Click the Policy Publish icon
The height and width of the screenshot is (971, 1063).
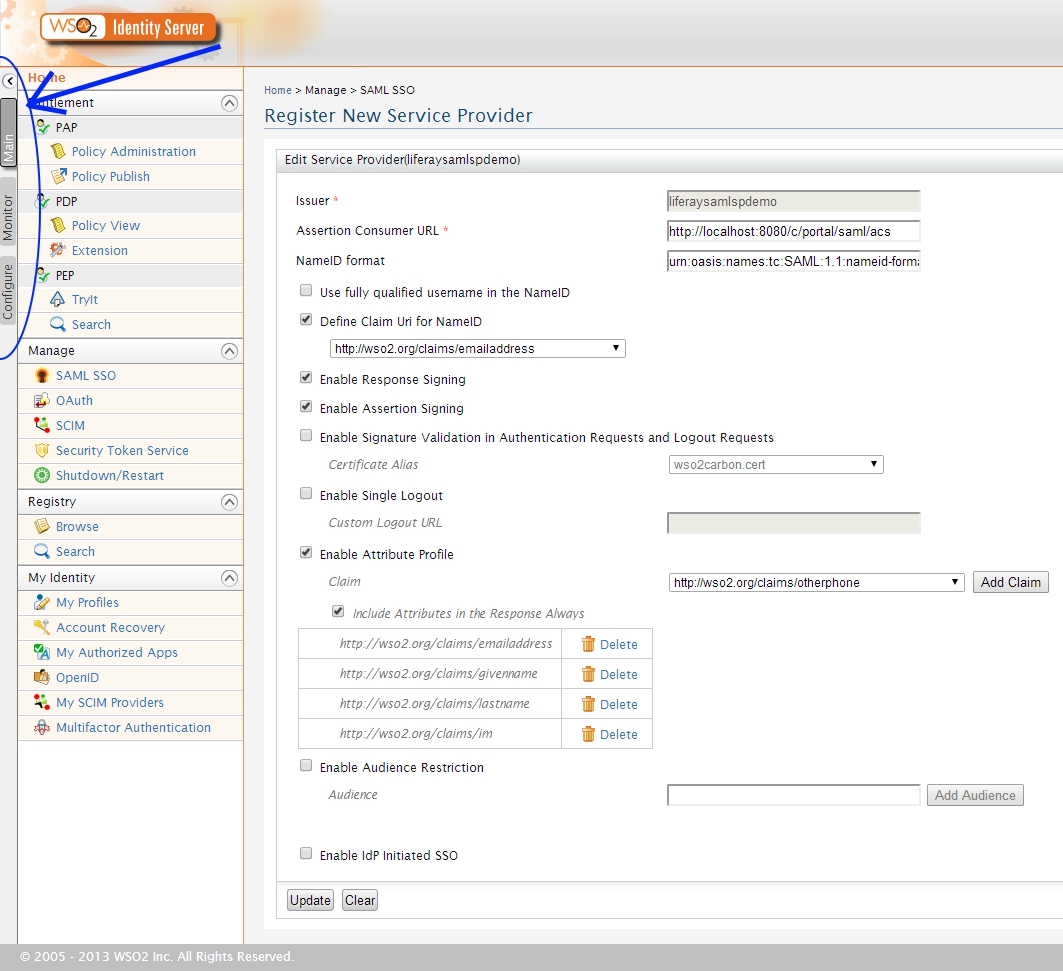[x=58, y=176]
